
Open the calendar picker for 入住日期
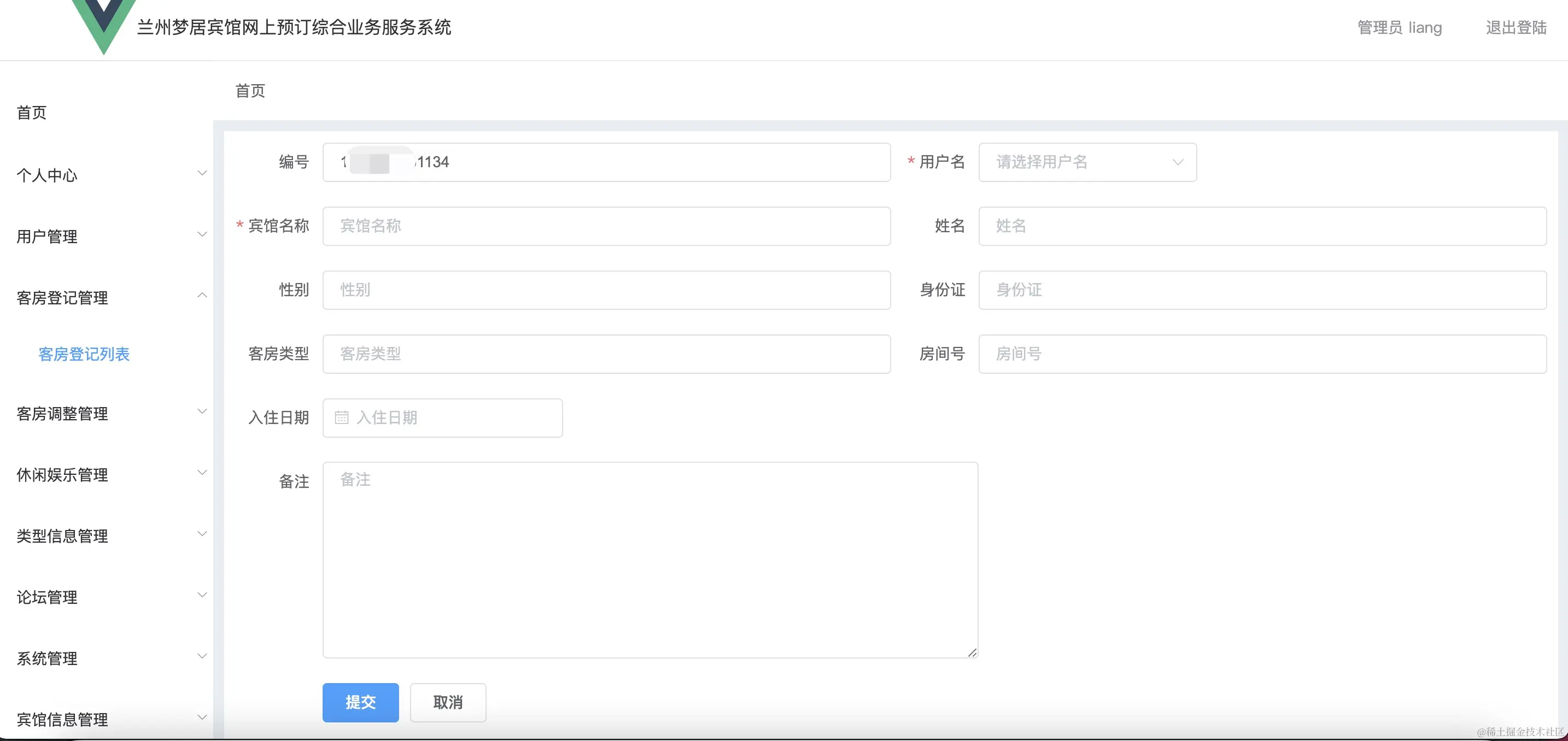coord(342,417)
